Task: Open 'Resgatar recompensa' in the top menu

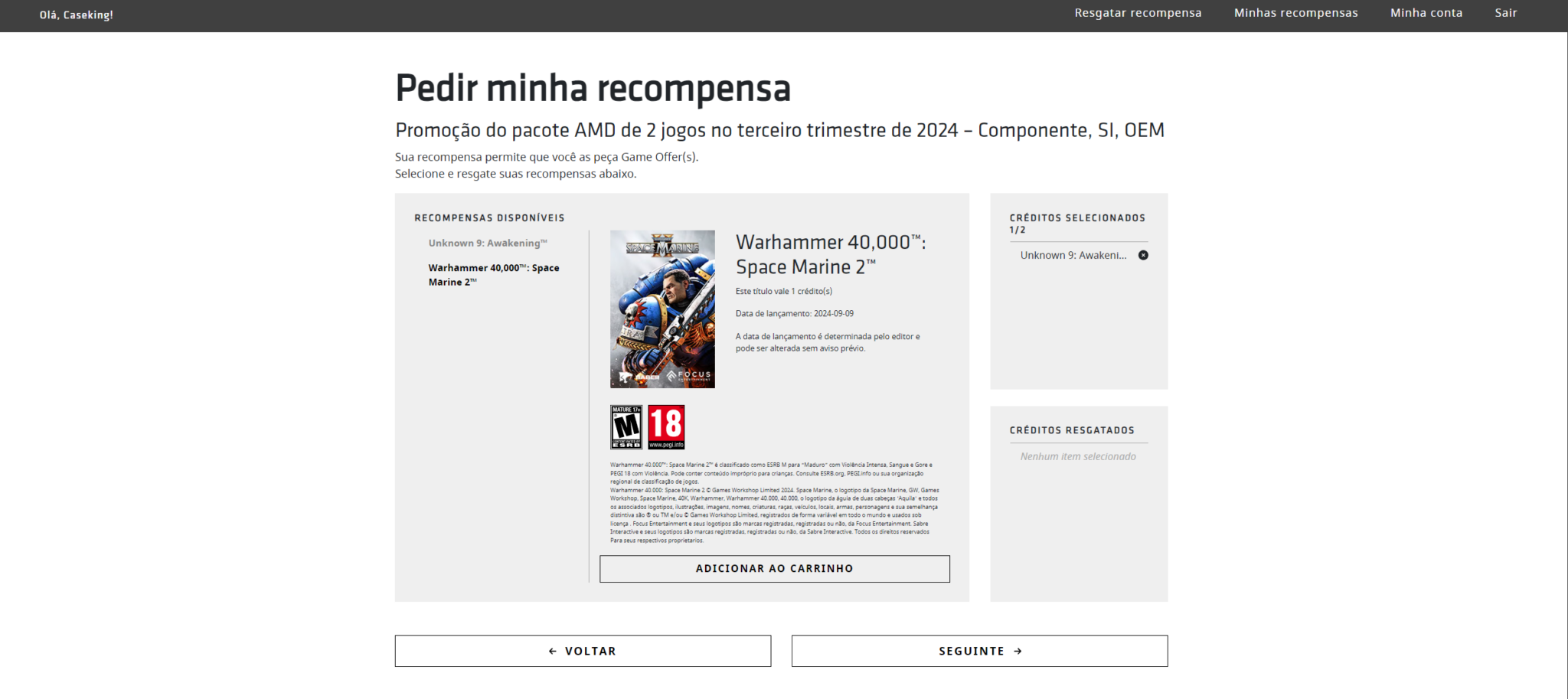Action: pos(1138,12)
